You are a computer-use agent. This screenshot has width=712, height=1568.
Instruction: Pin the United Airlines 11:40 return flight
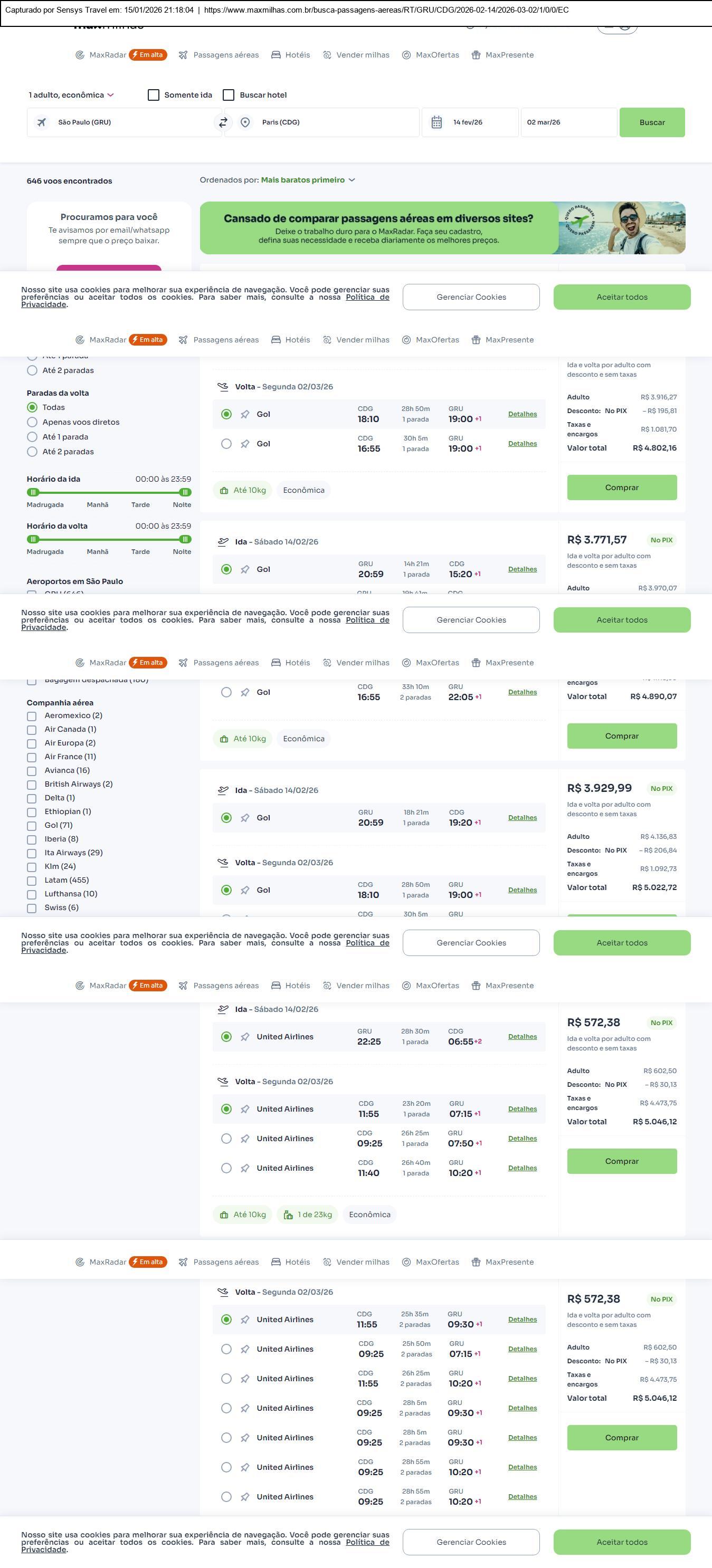click(x=245, y=1168)
